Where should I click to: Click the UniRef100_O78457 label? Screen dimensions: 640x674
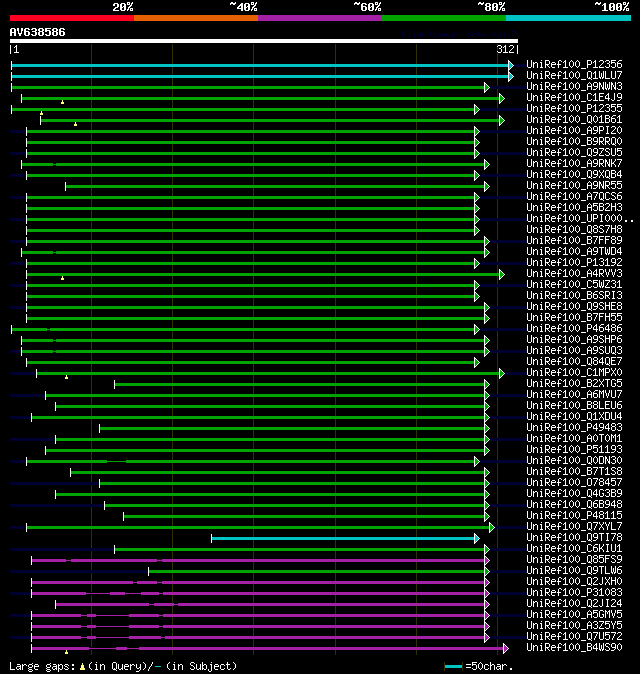[x=574, y=483]
